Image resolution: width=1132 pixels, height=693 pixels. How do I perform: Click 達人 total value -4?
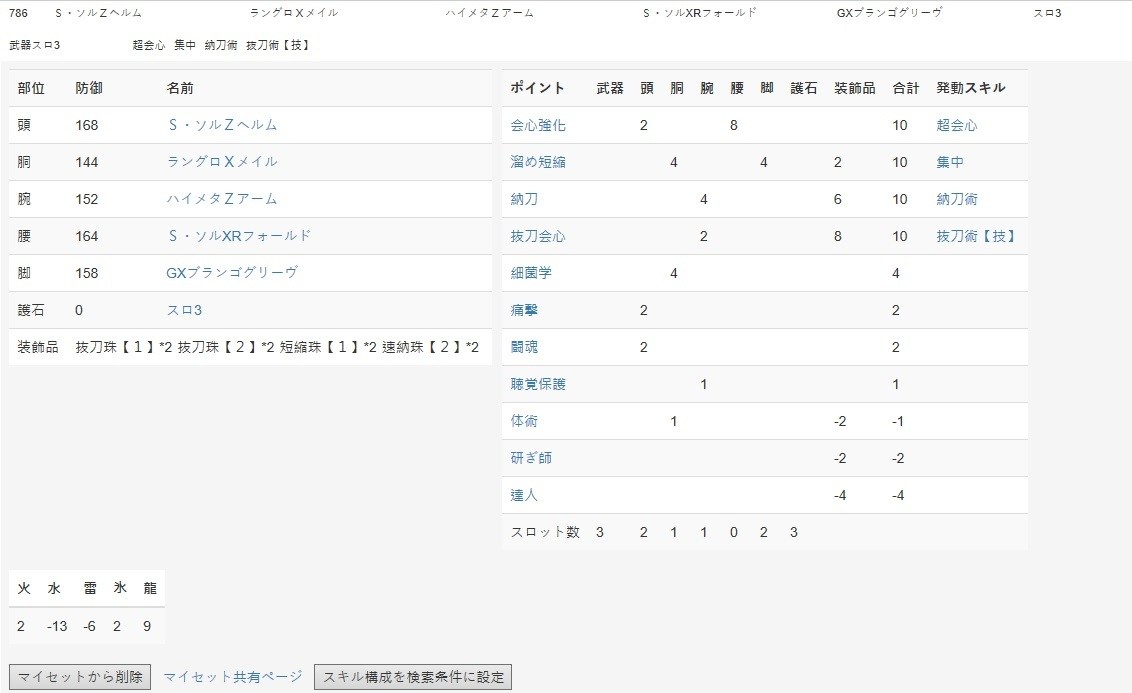898,494
